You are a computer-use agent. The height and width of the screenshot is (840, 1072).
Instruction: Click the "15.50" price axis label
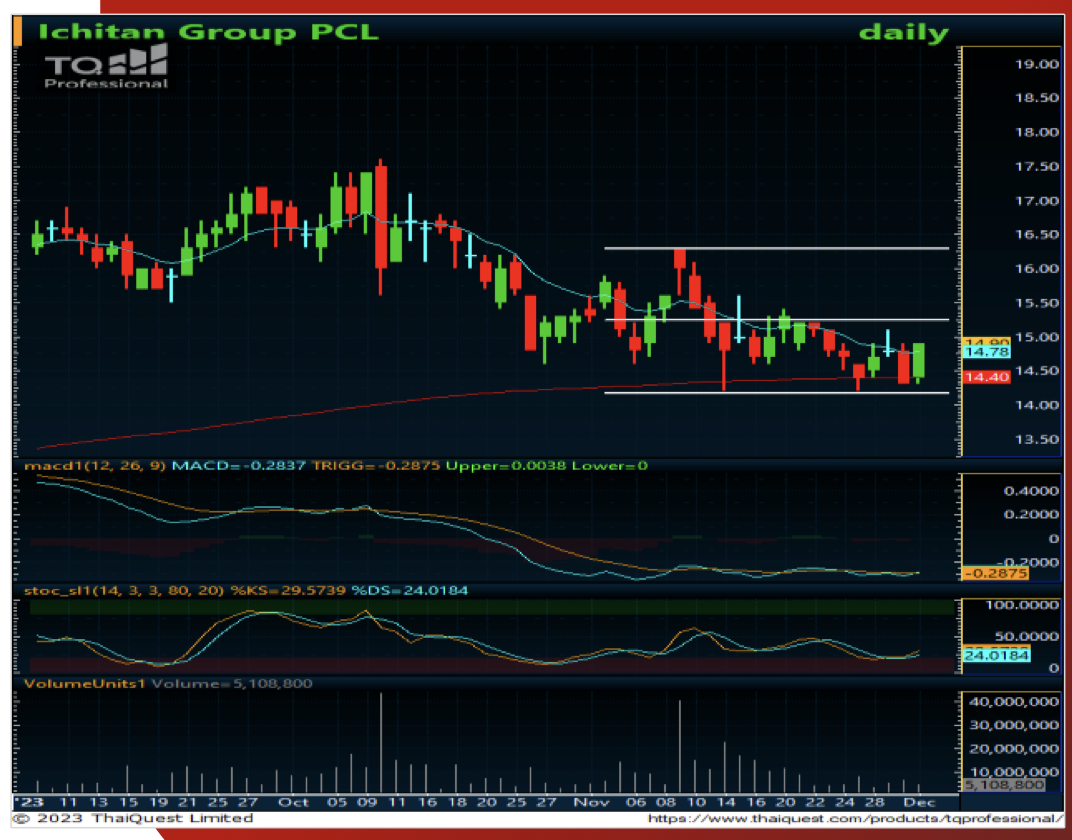(x=1036, y=303)
